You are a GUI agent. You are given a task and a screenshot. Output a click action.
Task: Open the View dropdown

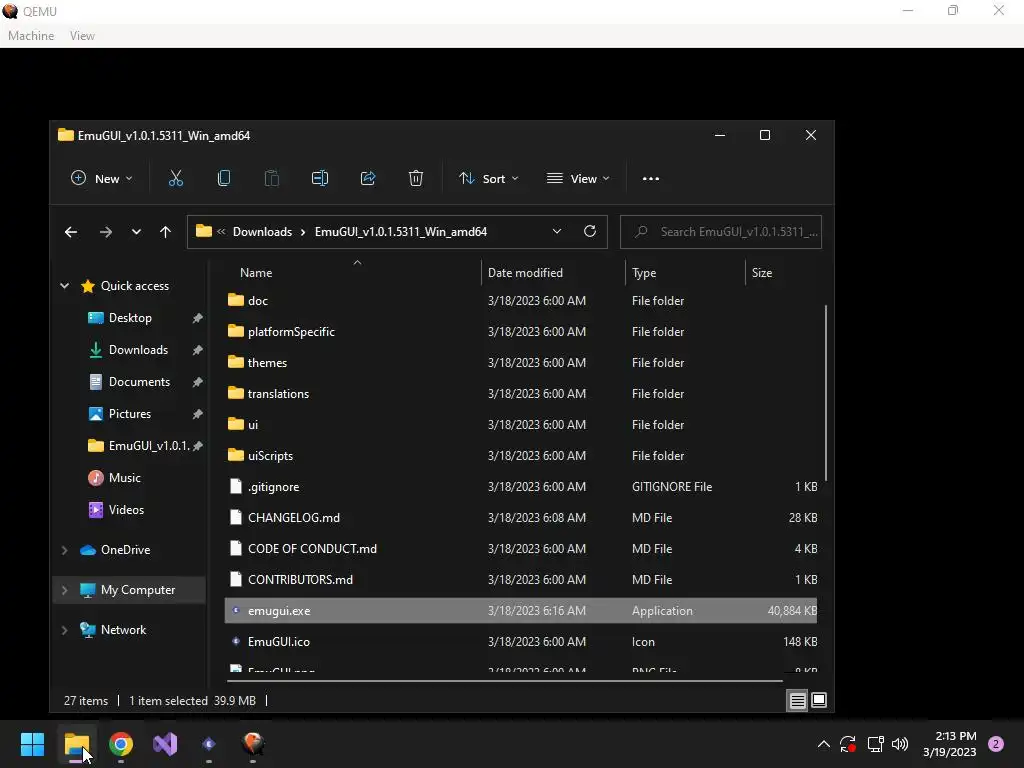(x=578, y=178)
